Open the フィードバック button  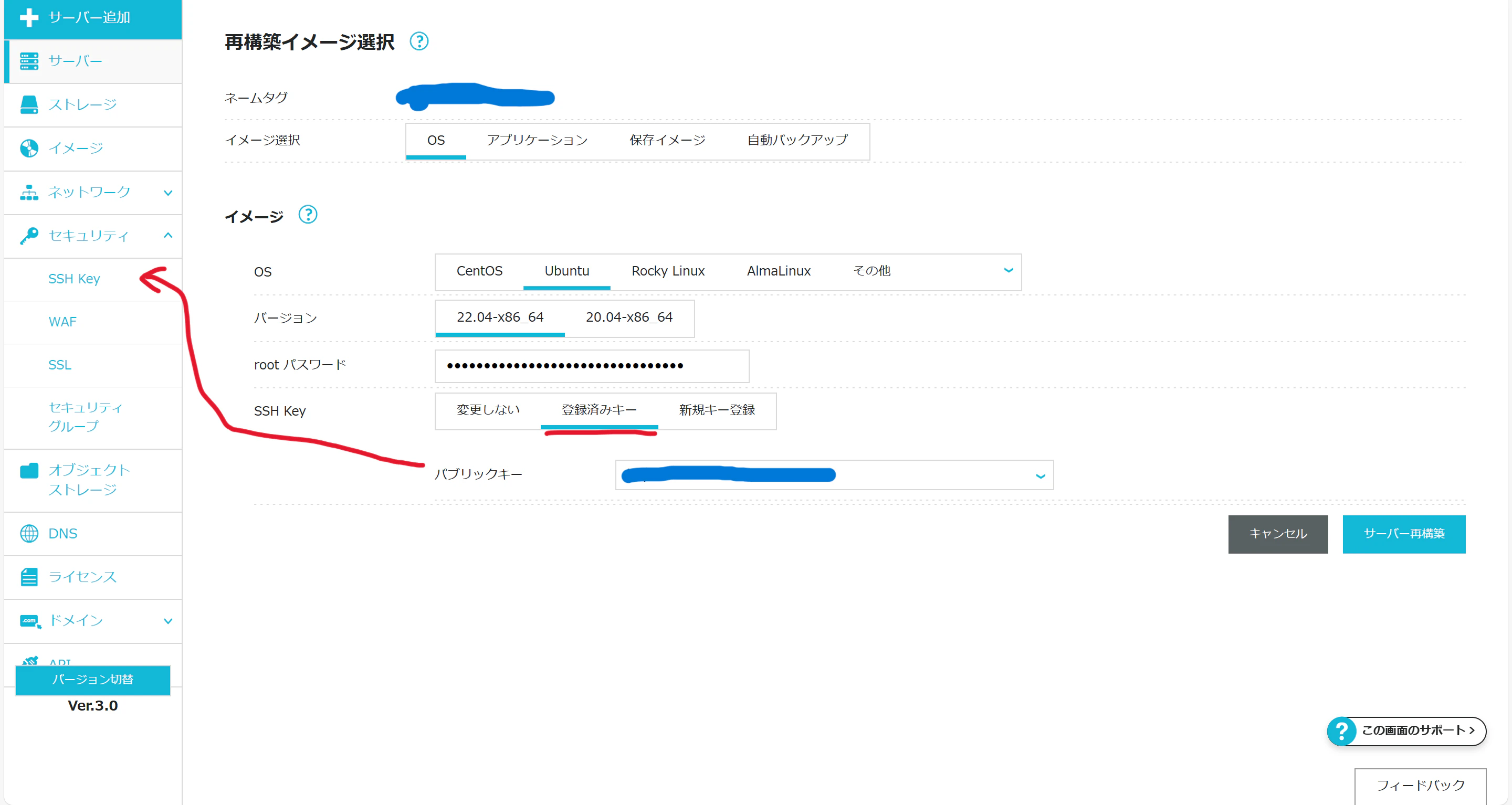click(1421, 786)
